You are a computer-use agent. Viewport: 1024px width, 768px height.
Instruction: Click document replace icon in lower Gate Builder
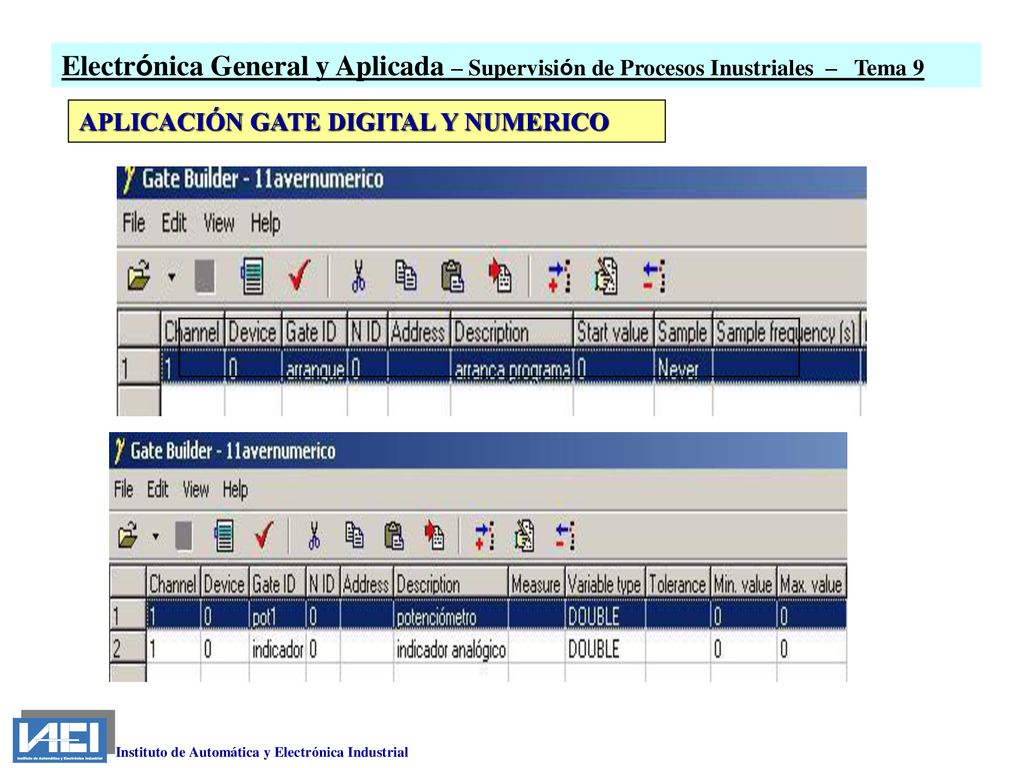click(524, 536)
